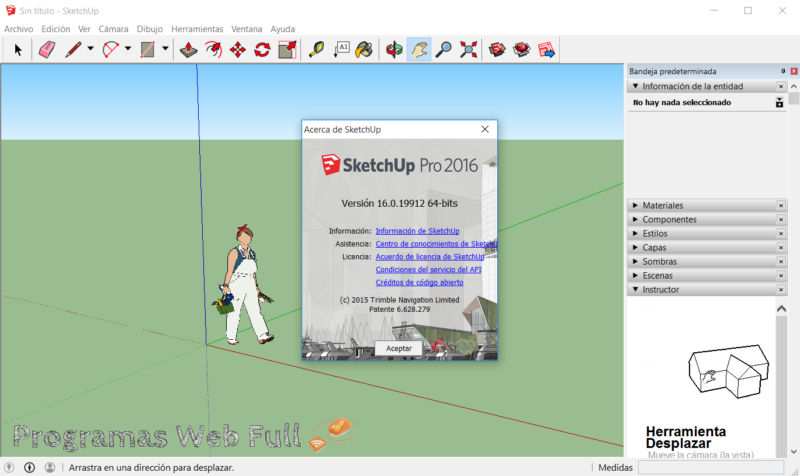Viewport: 800px width, 476px height.
Task: Select the Push/Pull tool
Action: click(189, 50)
